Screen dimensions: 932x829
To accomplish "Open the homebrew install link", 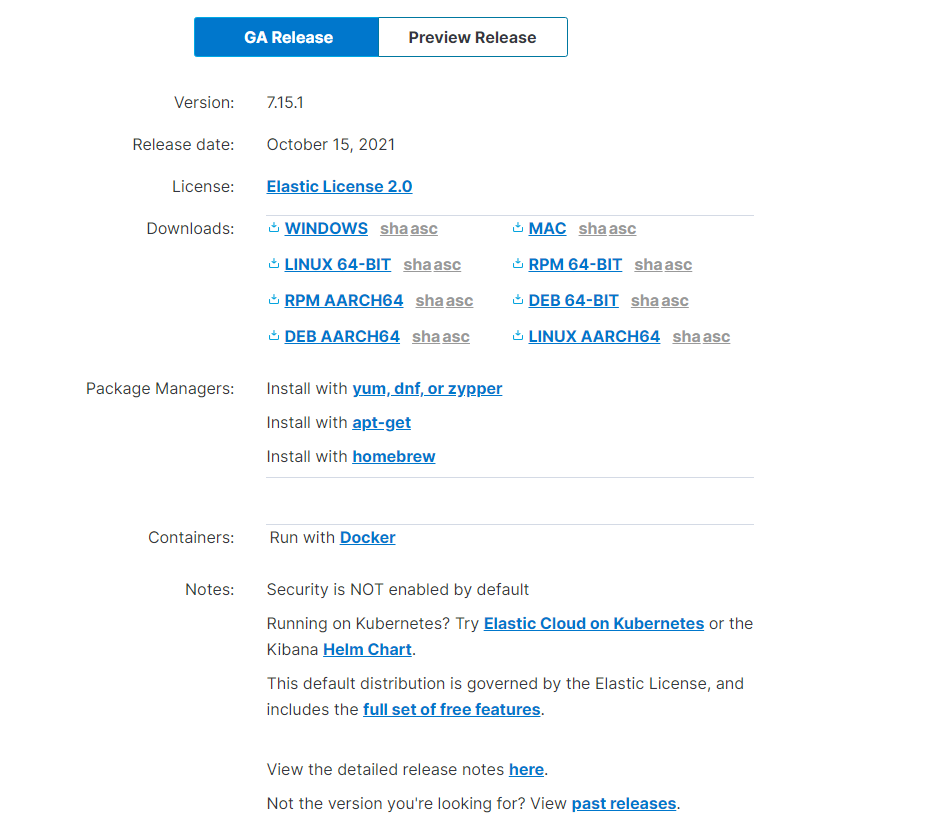I will click(394, 456).
